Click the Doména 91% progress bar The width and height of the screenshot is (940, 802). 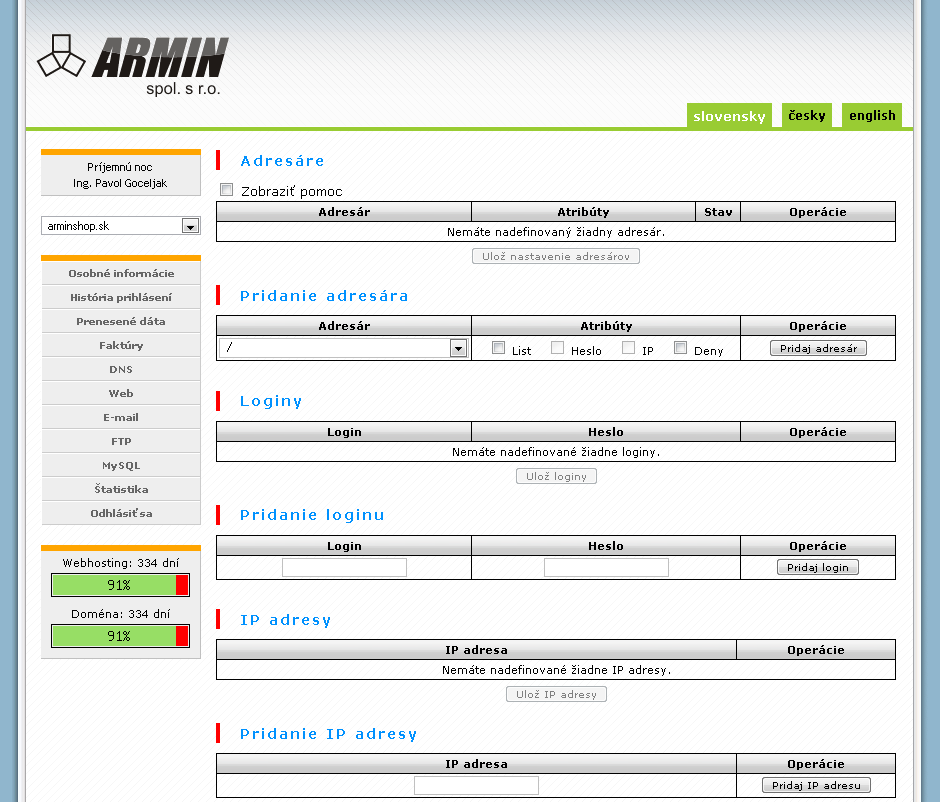120,636
